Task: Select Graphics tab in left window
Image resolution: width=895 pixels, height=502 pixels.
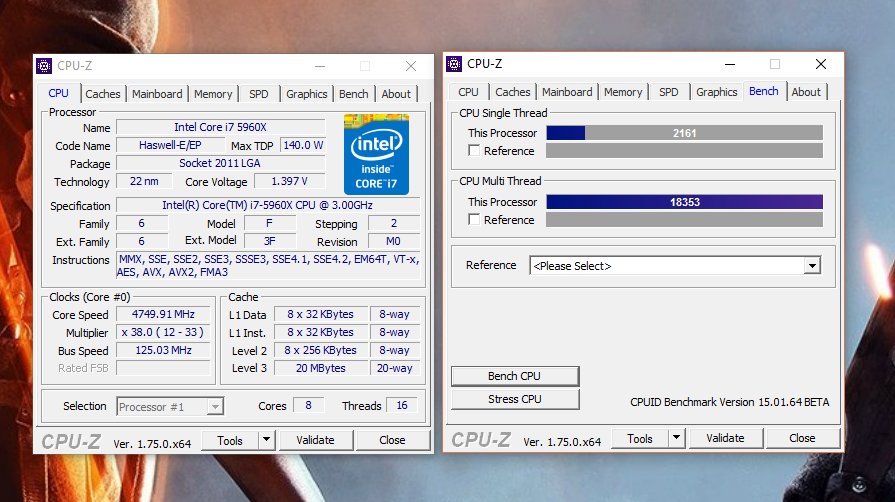Action: point(307,94)
